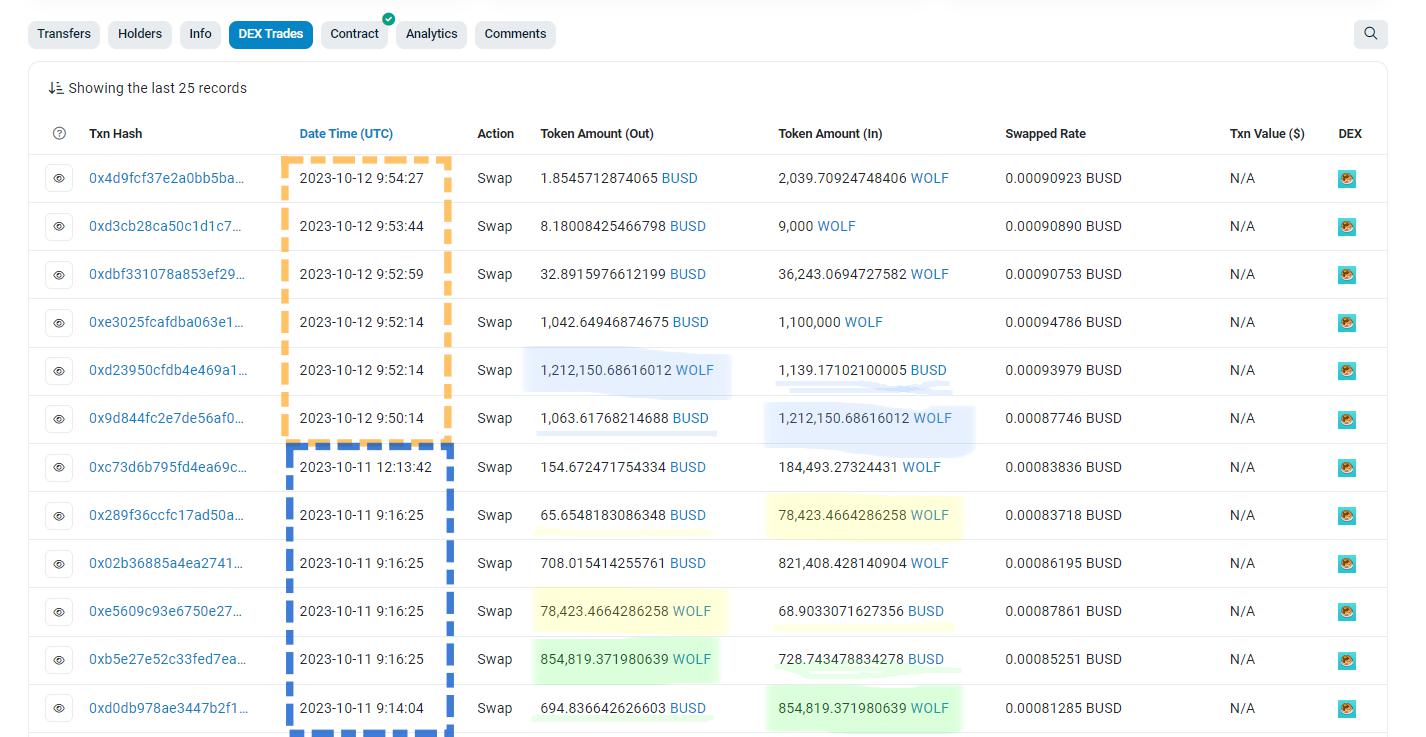Click WOLF token link after 9,000
This screenshot has width=1426, height=737.
pyautogui.click(x=837, y=226)
